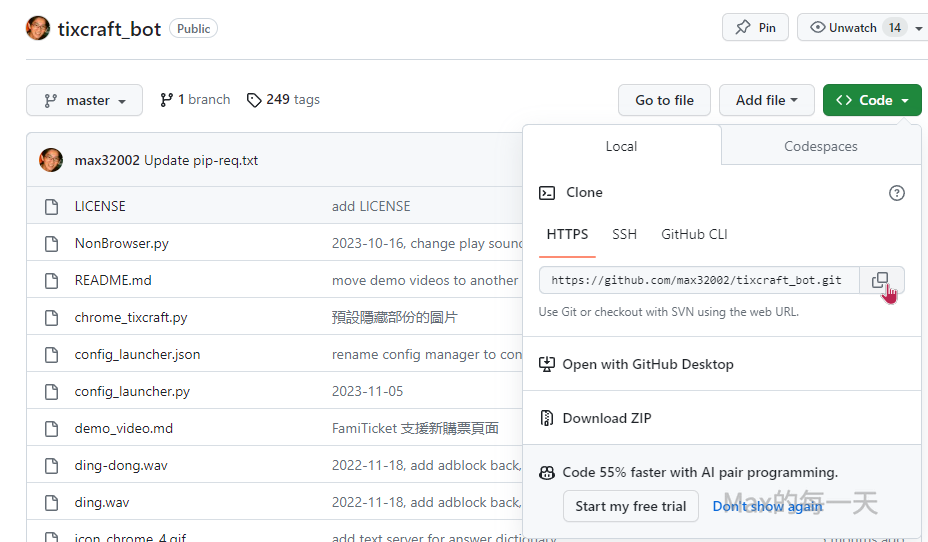Select Open with GitHub Desktop

pyautogui.click(x=647, y=364)
